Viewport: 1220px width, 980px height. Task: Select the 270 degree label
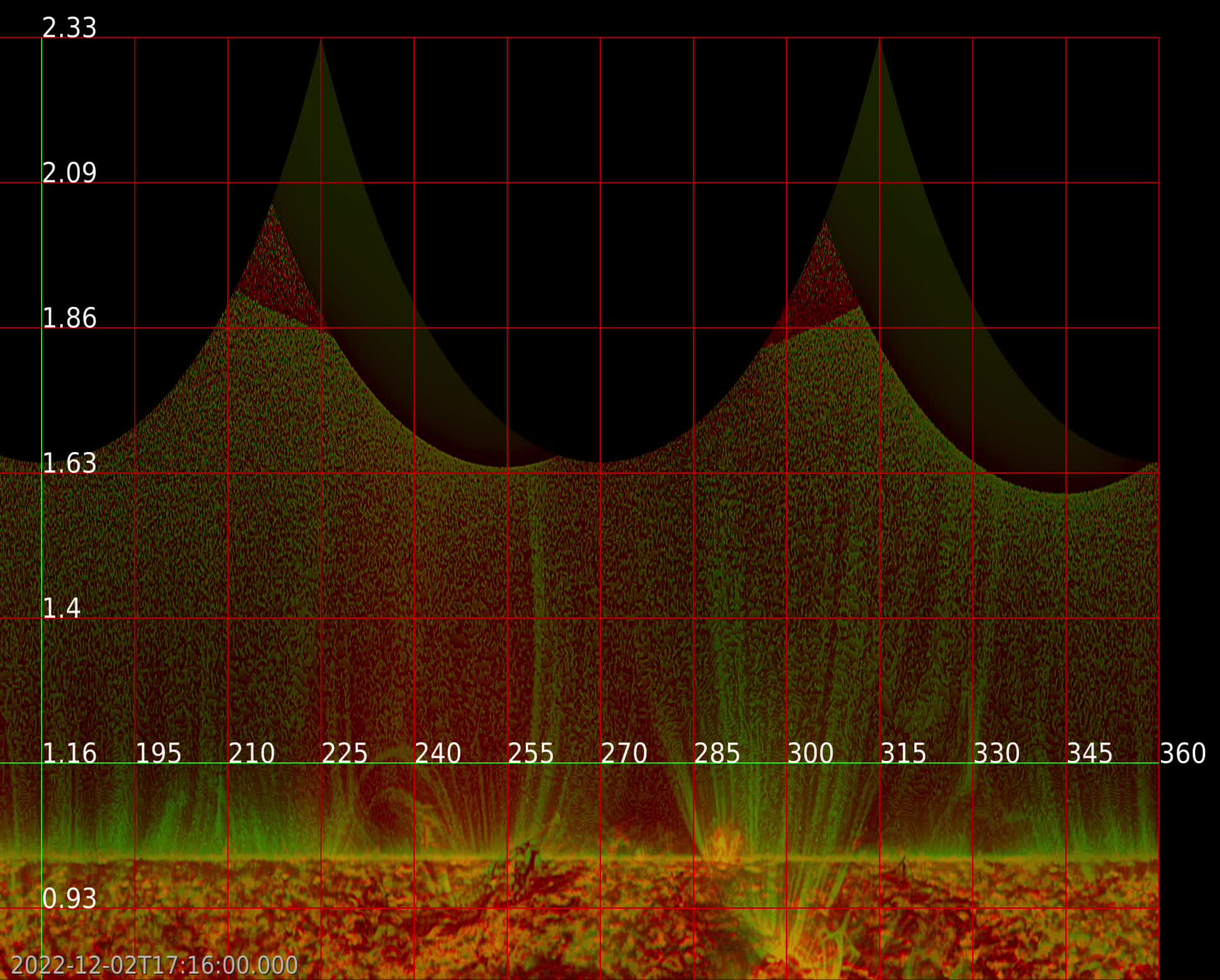(x=624, y=753)
